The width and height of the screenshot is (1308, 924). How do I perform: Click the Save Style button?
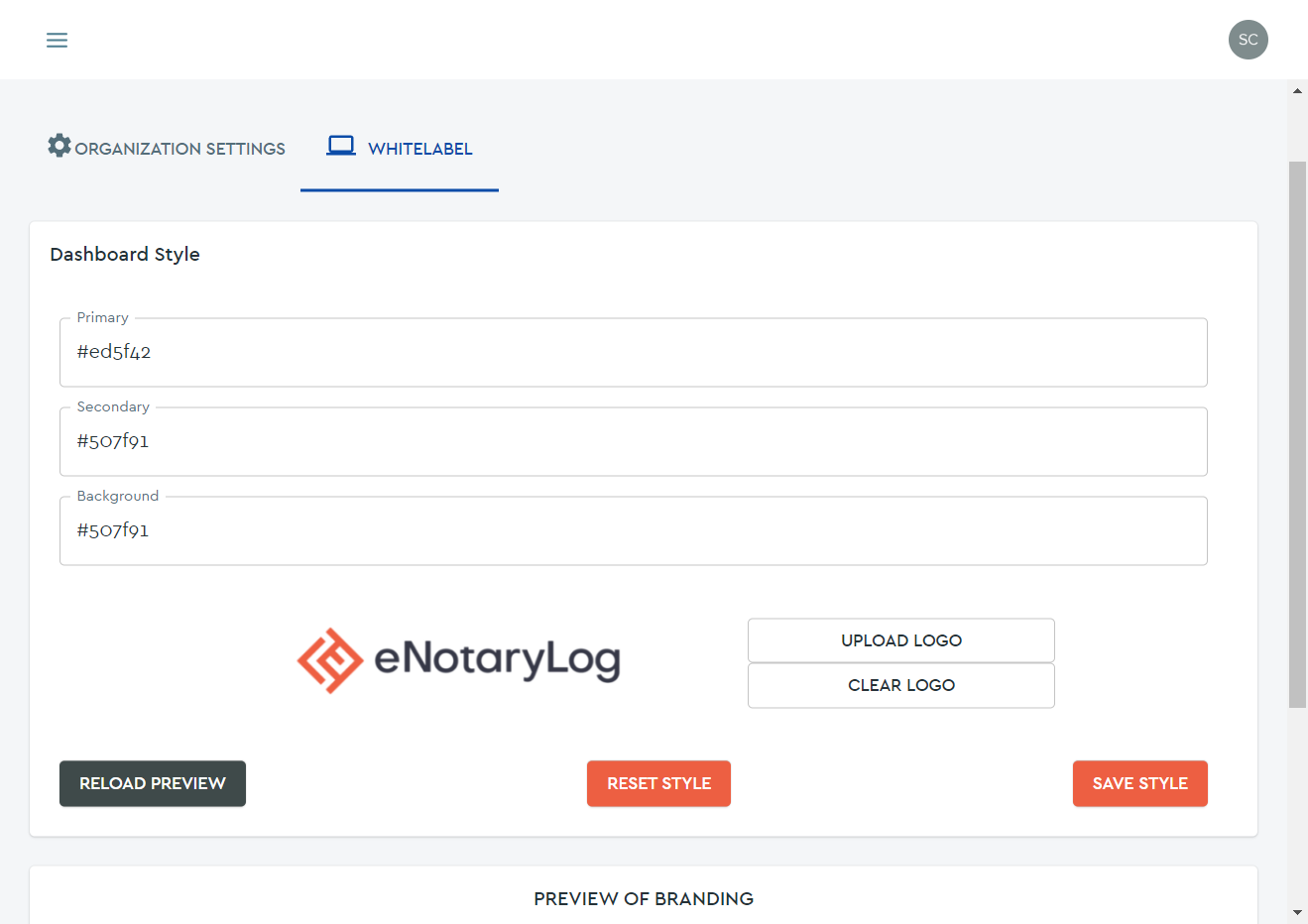[1139, 783]
